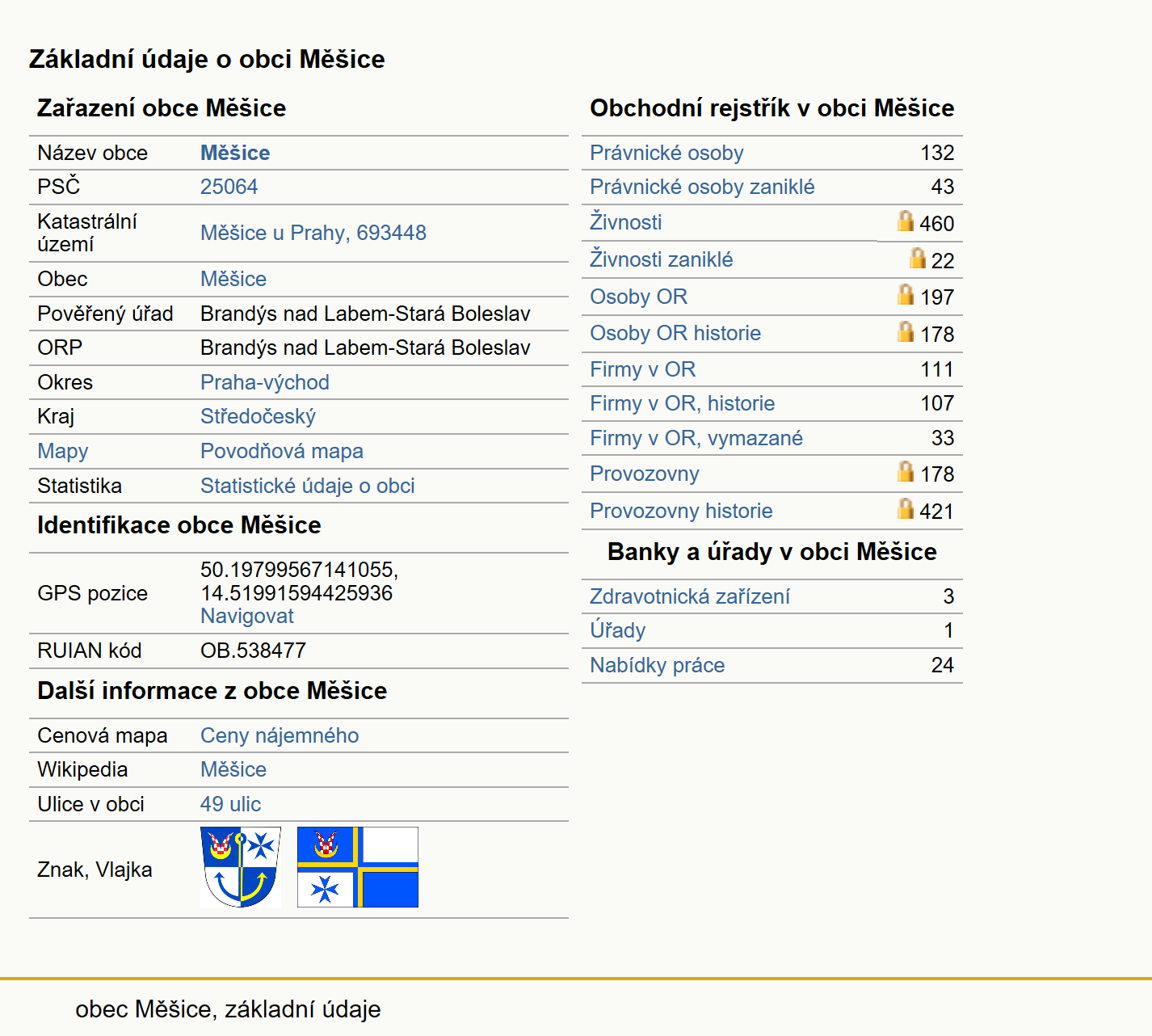Open Firmy v OR, vymazané link
This screenshot has width=1152, height=1036.
coord(696,438)
